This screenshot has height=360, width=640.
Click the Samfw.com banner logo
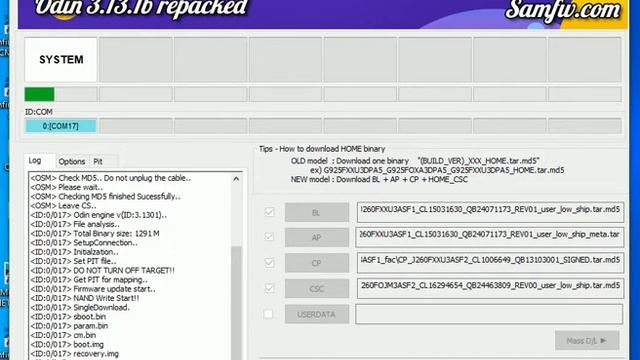[x=562, y=11]
